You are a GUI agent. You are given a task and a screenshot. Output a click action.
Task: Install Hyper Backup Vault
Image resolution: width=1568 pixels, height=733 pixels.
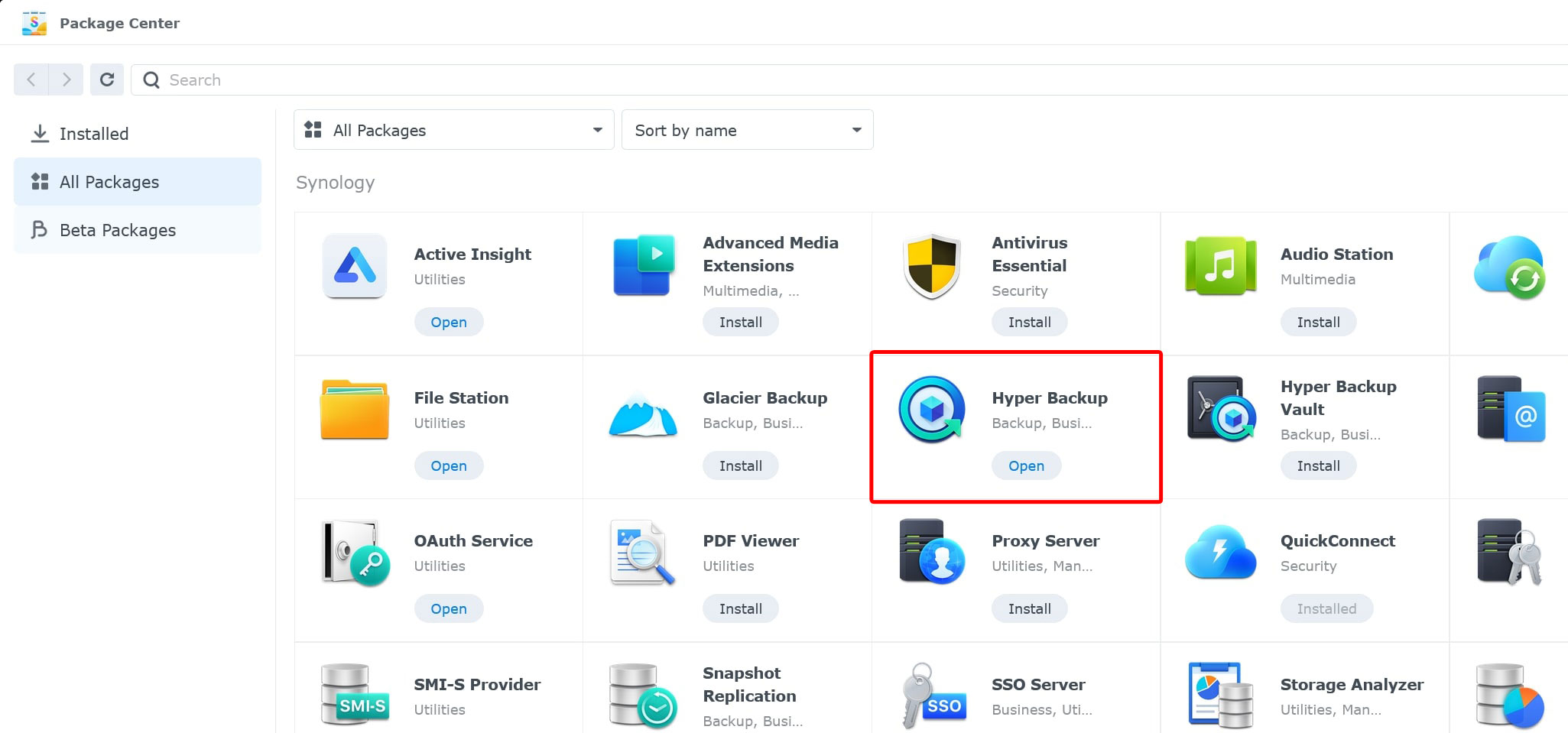click(x=1319, y=465)
